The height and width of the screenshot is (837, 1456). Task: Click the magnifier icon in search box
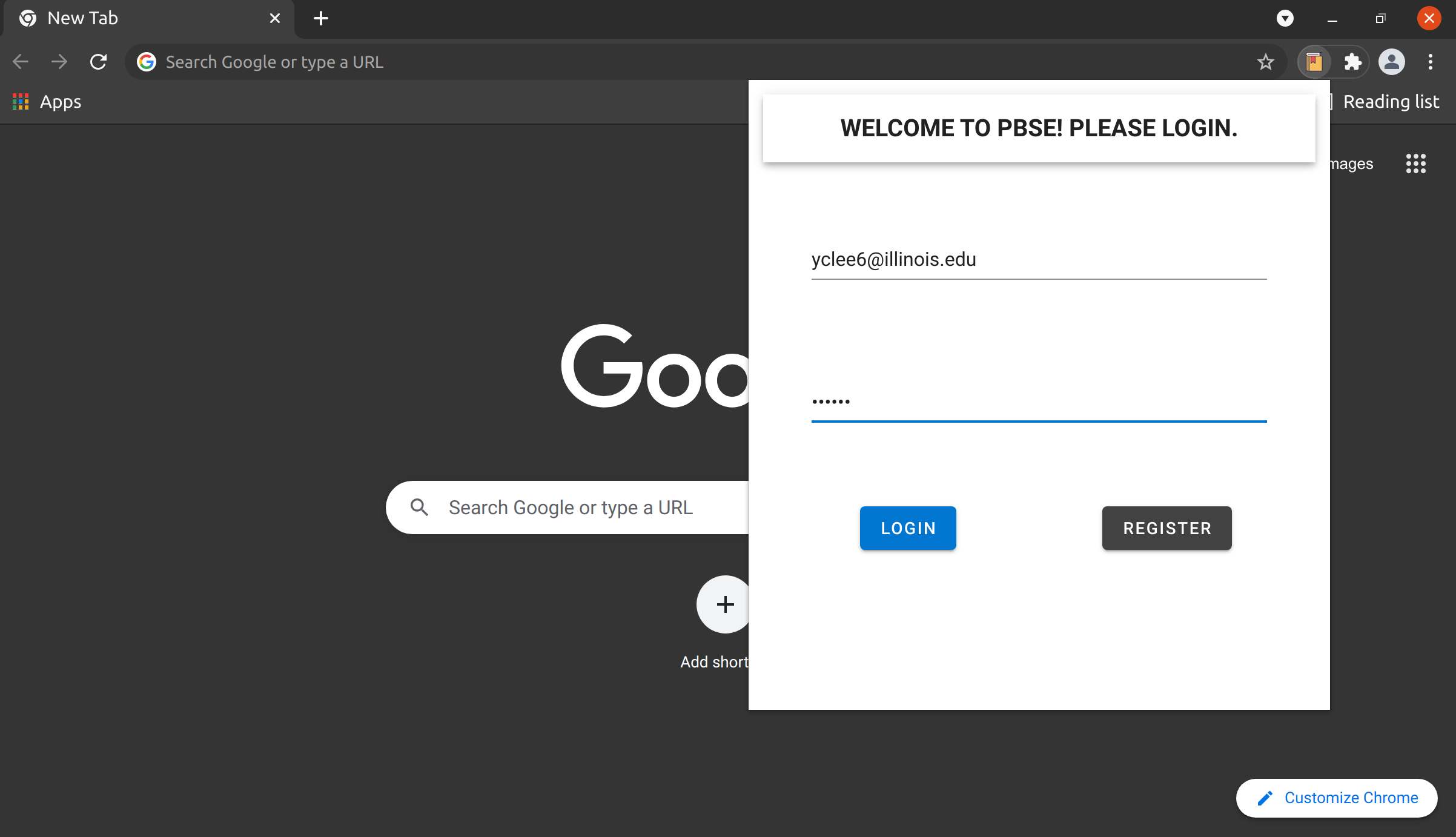[x=419, y=508]
